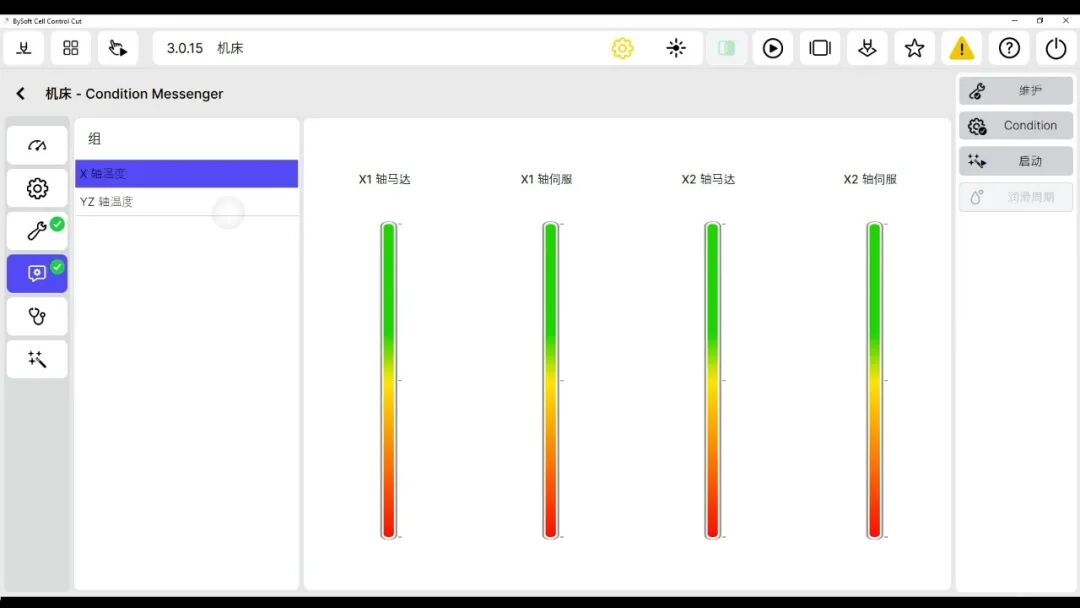Open the stethoscope diagnostics sidebar icon

[x=37, y=316]
